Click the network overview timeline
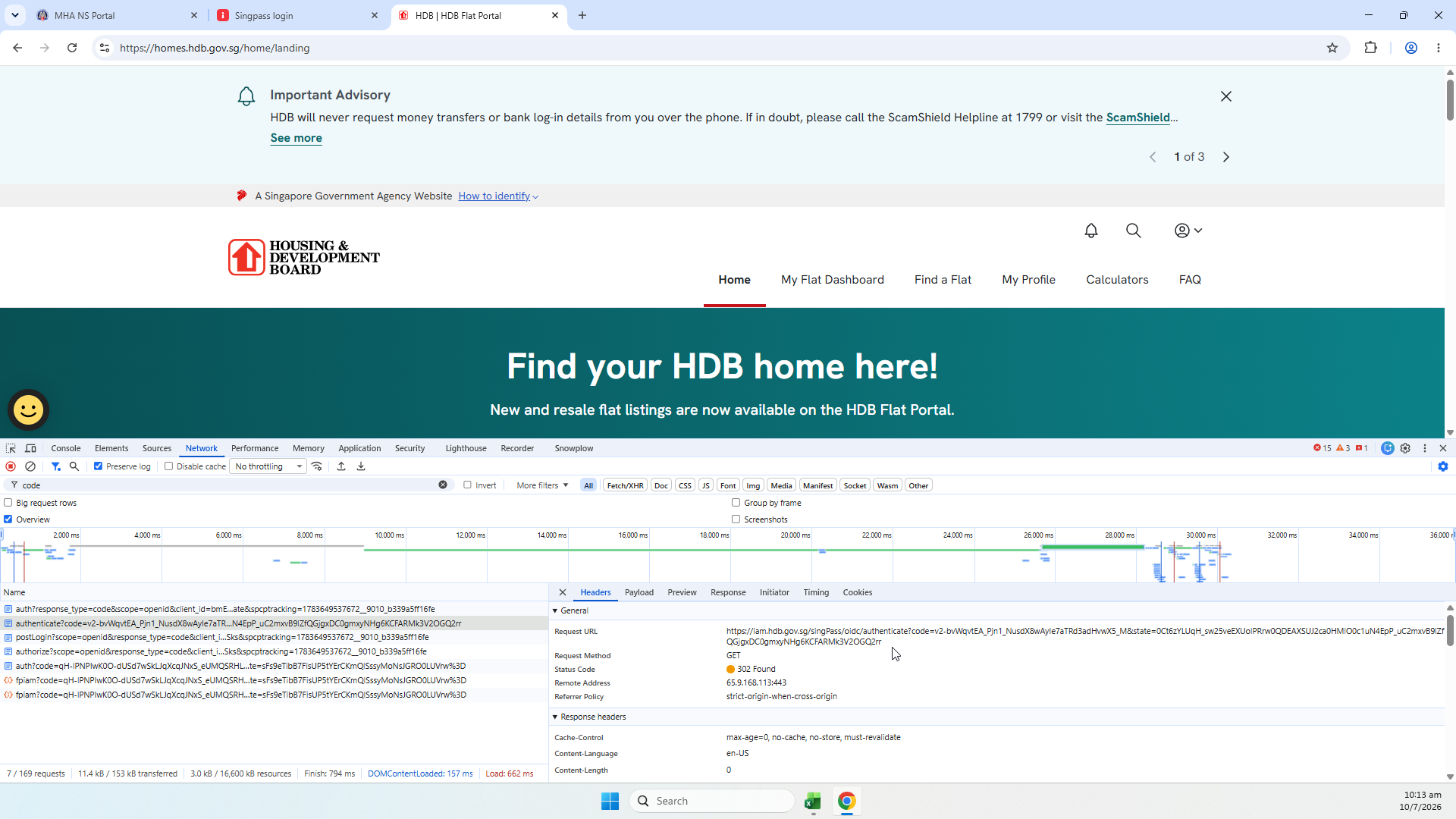 pyautogui.click(x=728, y=556)
